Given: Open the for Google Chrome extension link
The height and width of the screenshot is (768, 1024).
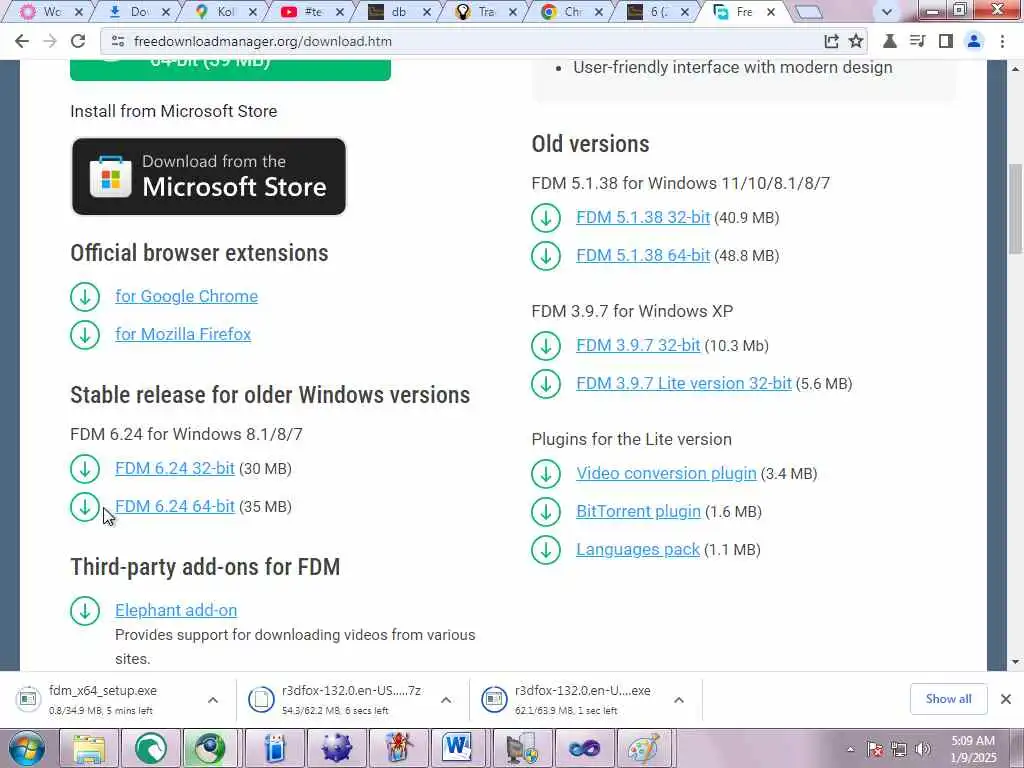Looking at the screenshot, I should click(186, 296).
